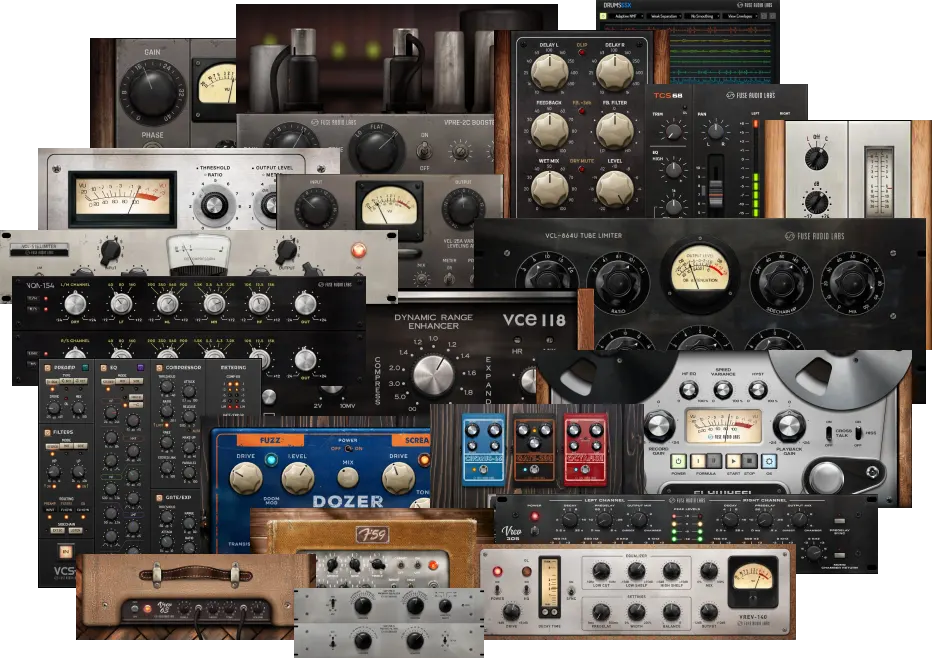Click the CLIP indicator on the delay unit

click(x=582, y=51)
